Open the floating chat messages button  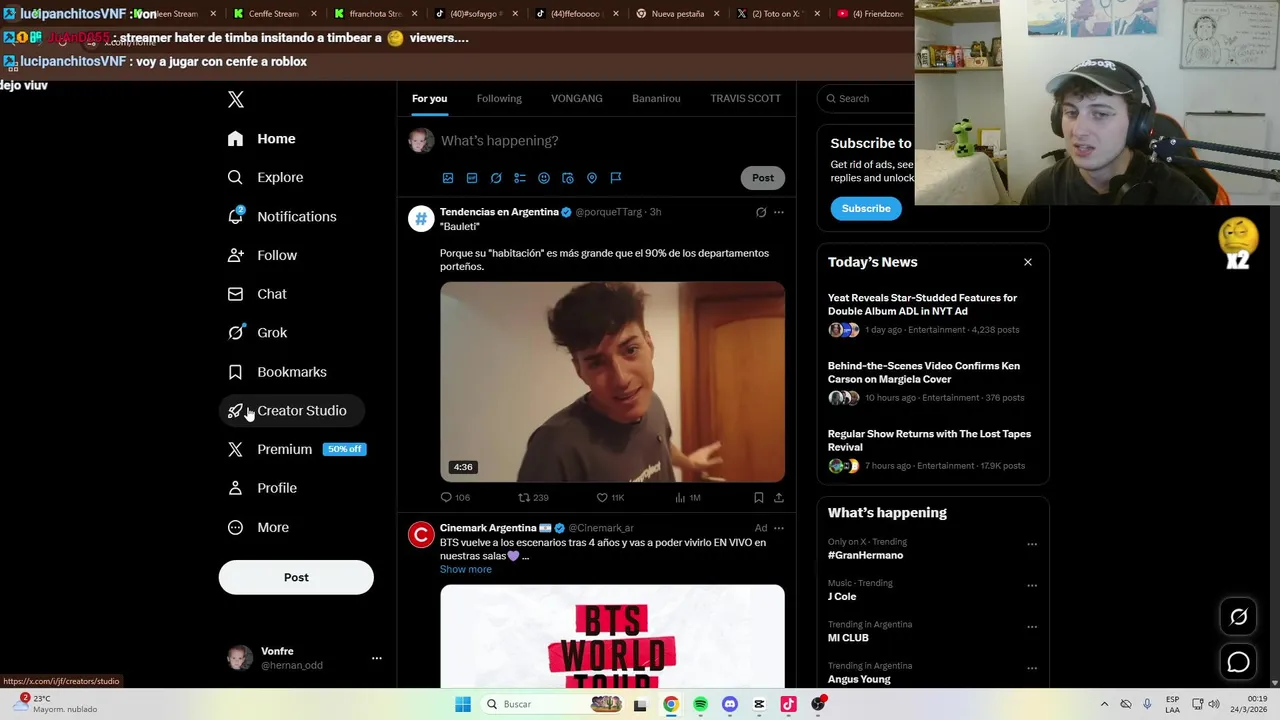pyautogui.click(x=1238, y=662)
